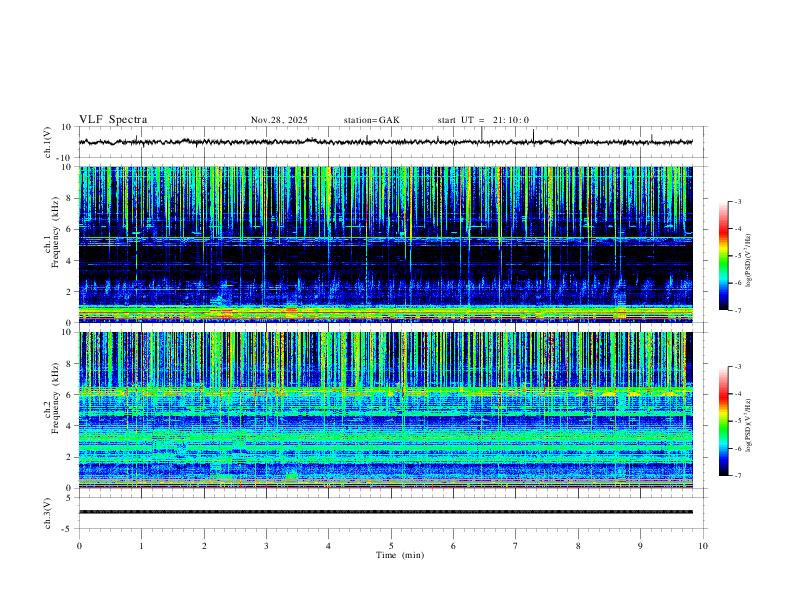The width and height of the screenshot is (792, 612).
Task: Click the -5 tick on ch.3(V) axis
Action: pos(67,529)
